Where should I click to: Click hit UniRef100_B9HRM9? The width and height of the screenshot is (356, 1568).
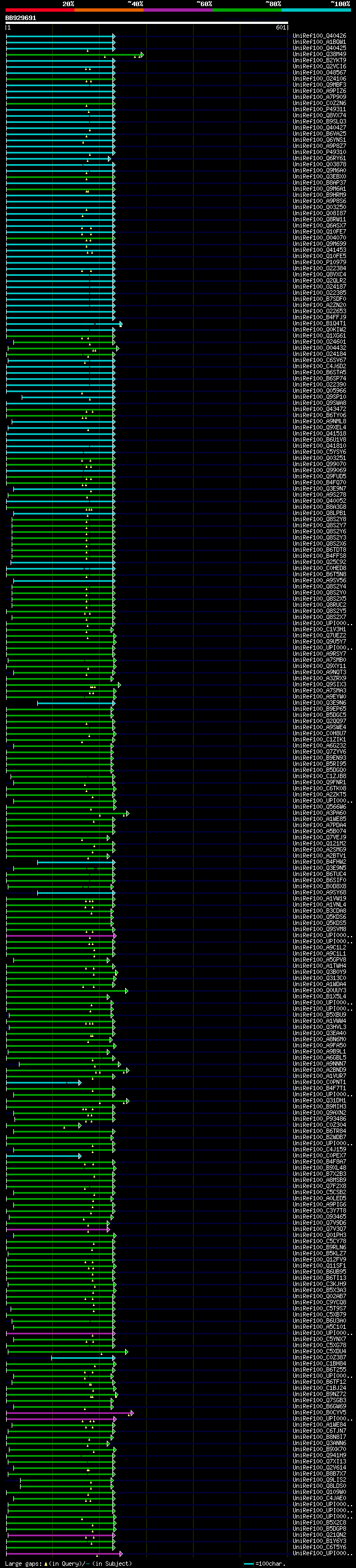(319, 195)
